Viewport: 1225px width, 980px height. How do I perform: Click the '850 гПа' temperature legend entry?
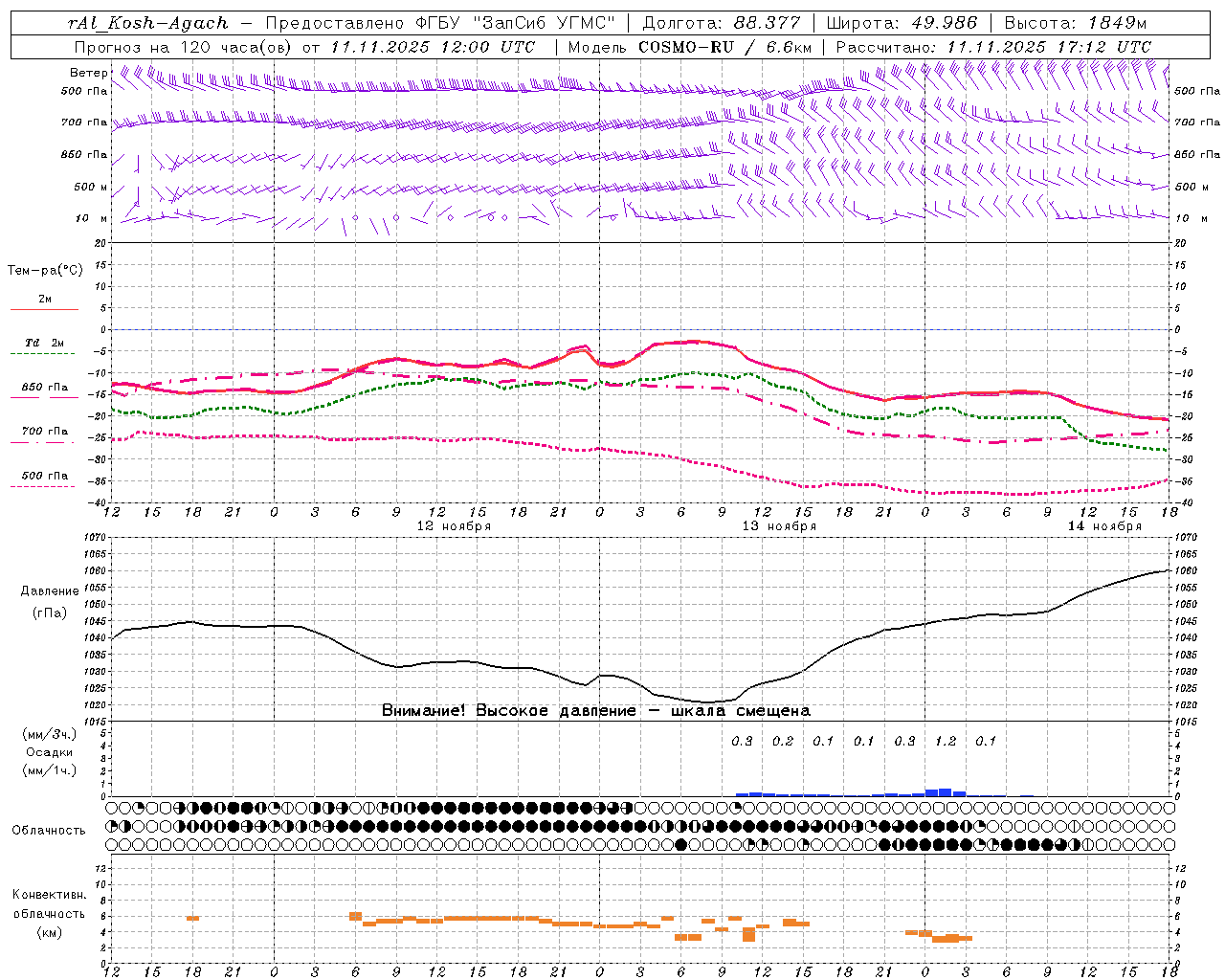point(45,388)
